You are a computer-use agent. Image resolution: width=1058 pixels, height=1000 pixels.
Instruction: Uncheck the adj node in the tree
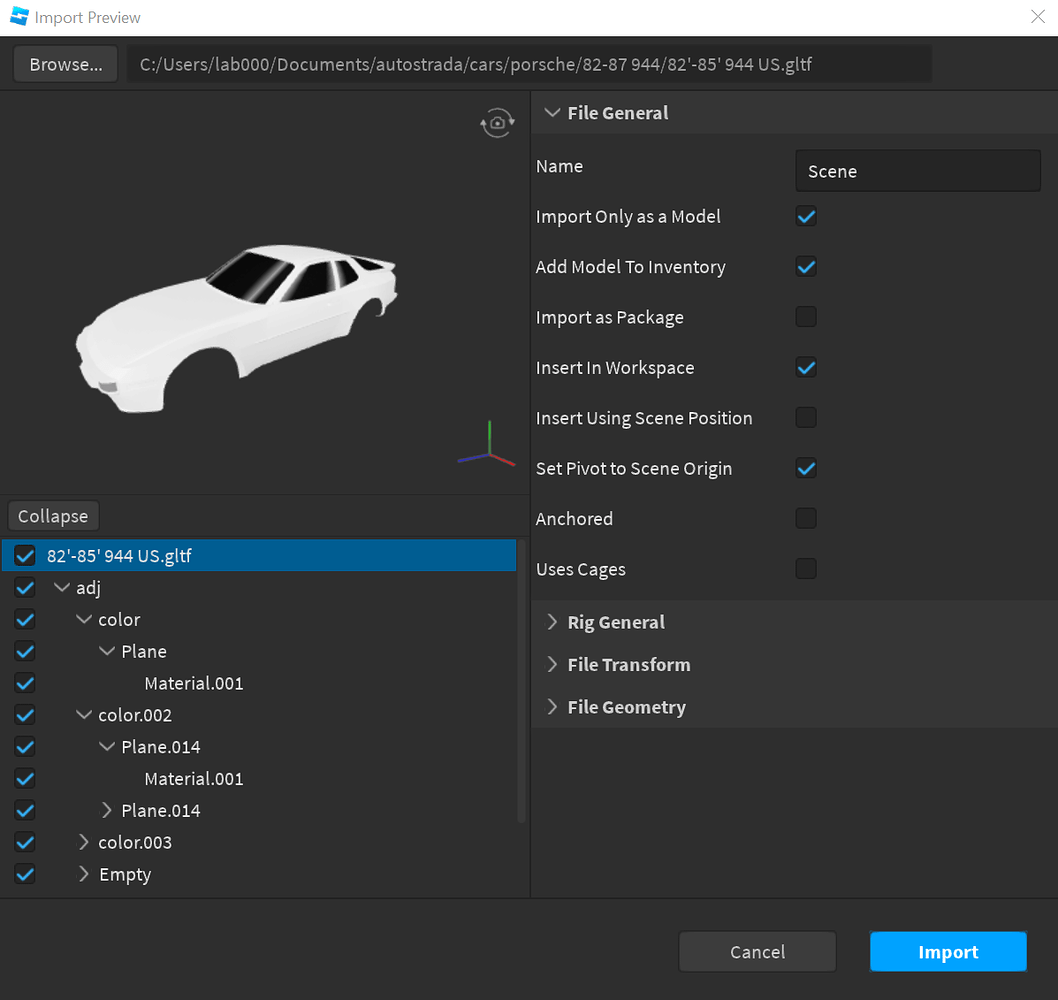[24, 587]
